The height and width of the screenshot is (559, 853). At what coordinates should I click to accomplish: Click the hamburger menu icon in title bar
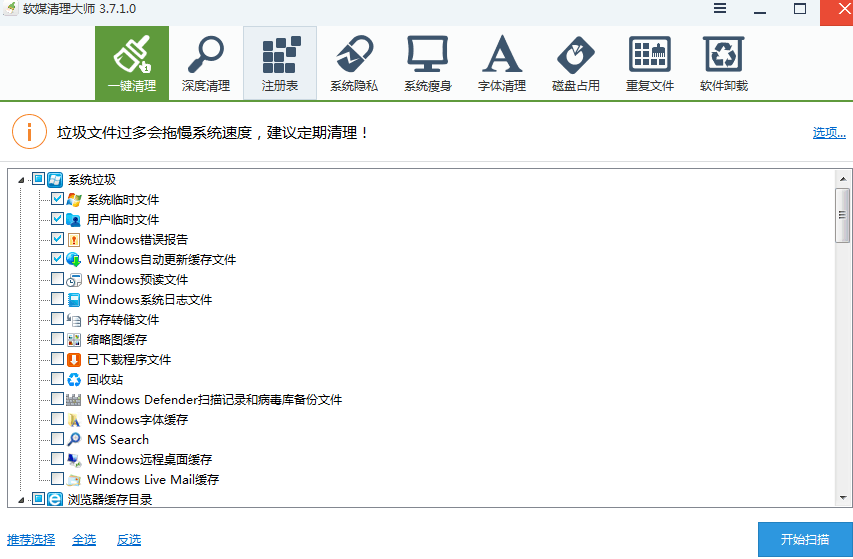[720, 8]
